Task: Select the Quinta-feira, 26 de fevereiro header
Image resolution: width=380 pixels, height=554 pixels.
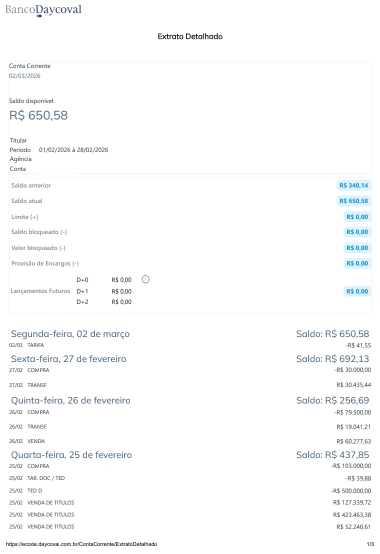Action: [x=71, y=401]
